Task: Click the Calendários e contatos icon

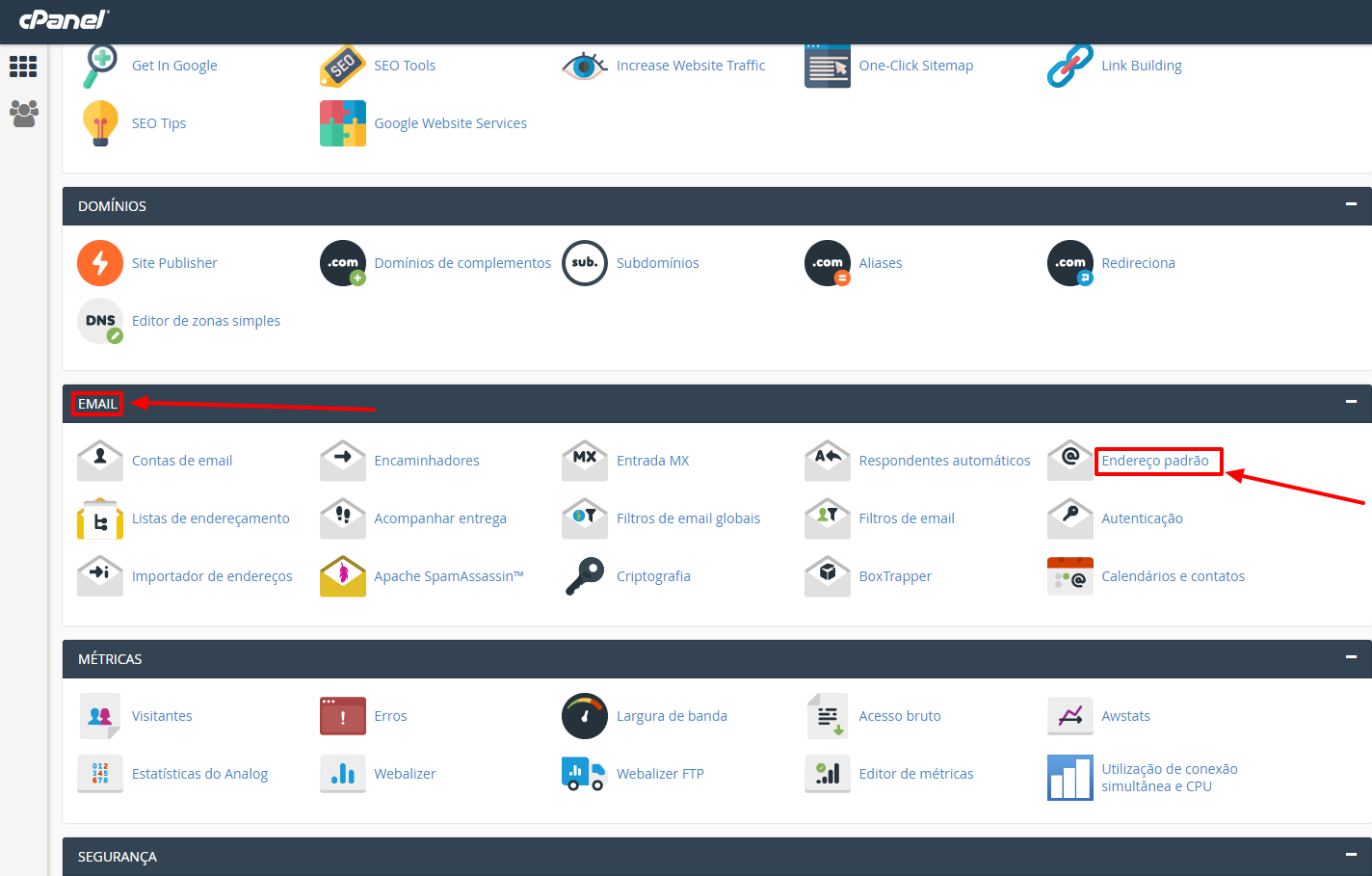Action: point(1070,576)
